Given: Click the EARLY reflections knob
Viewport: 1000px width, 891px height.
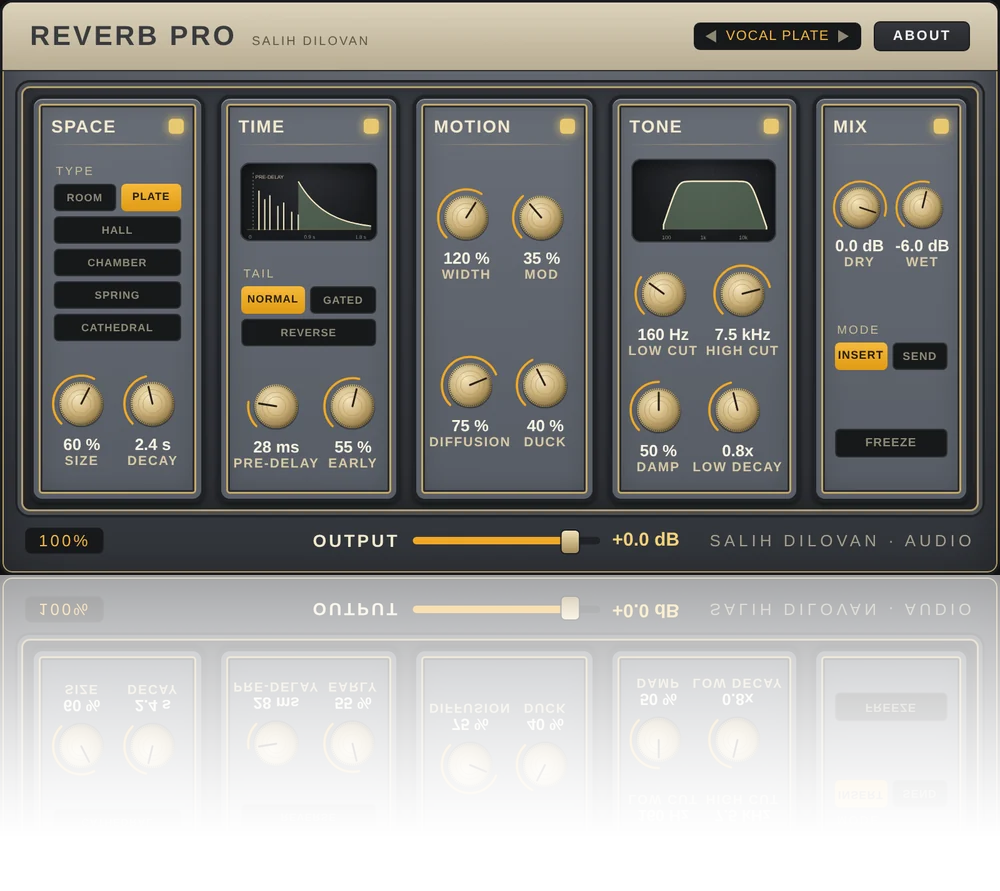Looking at the screenshot, I should pos(352,406).
